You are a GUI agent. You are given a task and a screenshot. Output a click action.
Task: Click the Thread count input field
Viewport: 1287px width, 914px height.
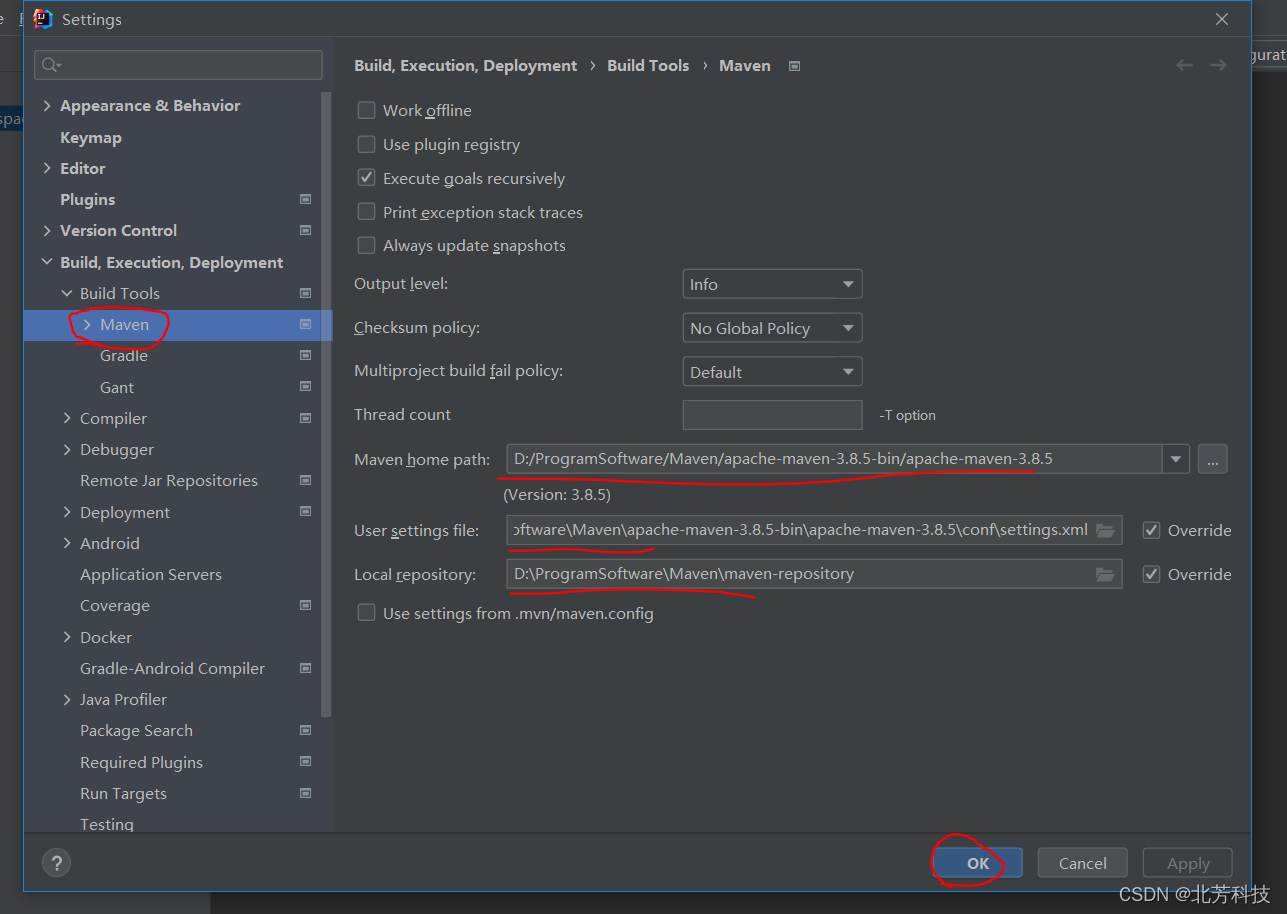tap(772, 414)
